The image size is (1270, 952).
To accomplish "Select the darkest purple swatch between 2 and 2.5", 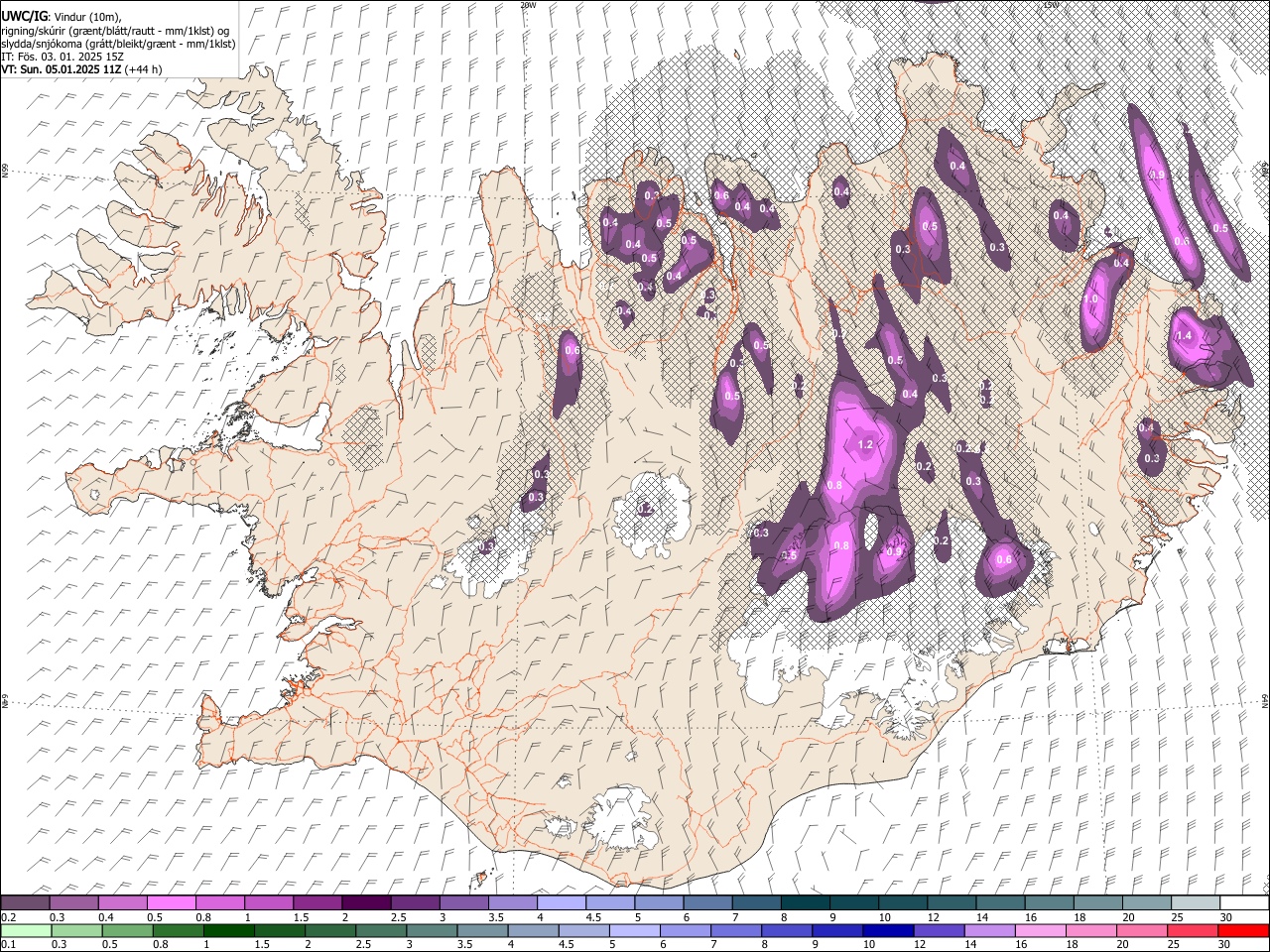I will point(365,902).
